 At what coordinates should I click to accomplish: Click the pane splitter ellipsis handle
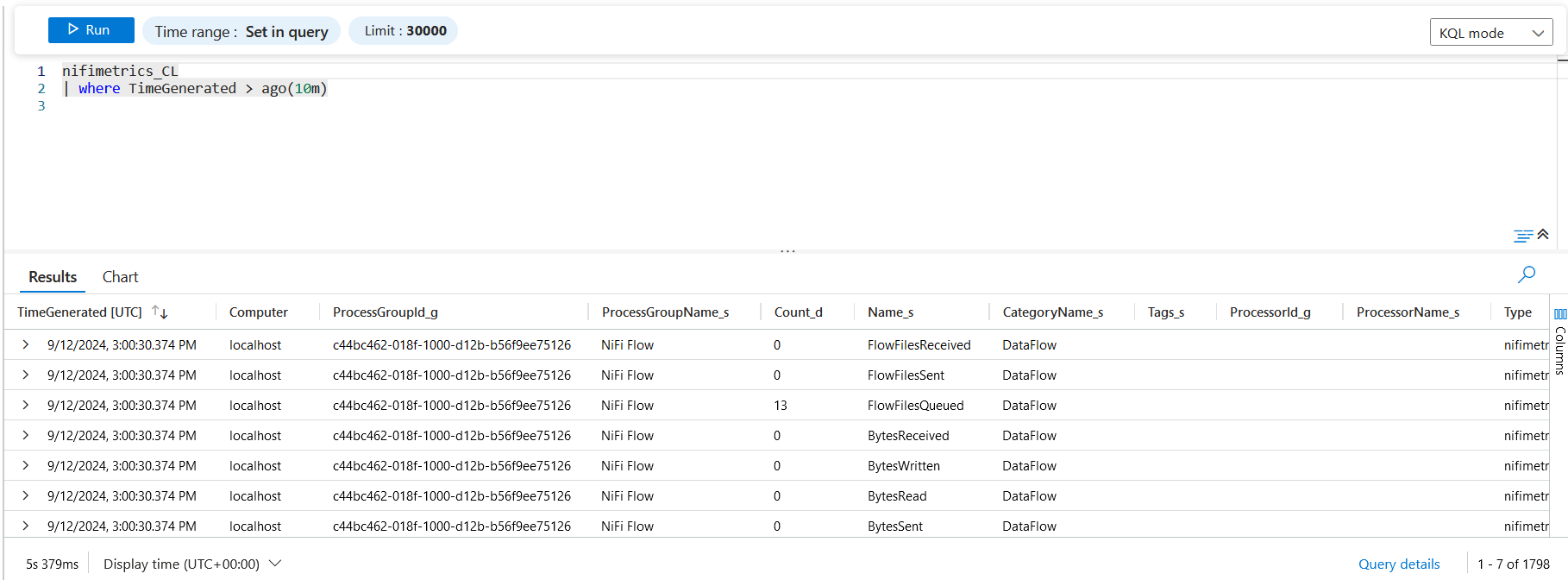787,251
